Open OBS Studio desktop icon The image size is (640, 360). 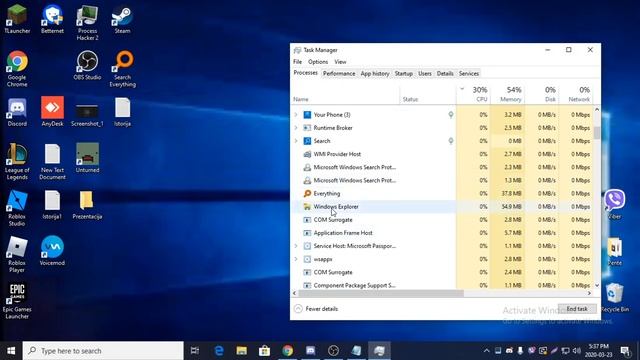click(x=87, y=65)
